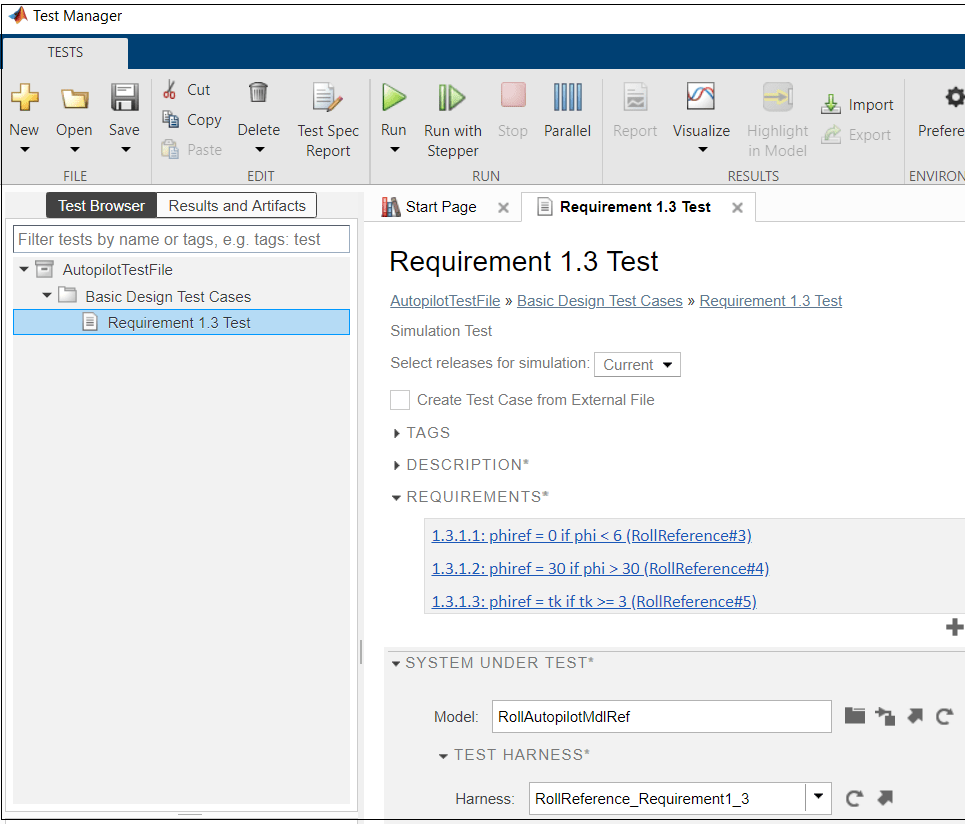Open requirement 1.3.1.2 phiref link
965x824 pixels.
click(600, 569)
